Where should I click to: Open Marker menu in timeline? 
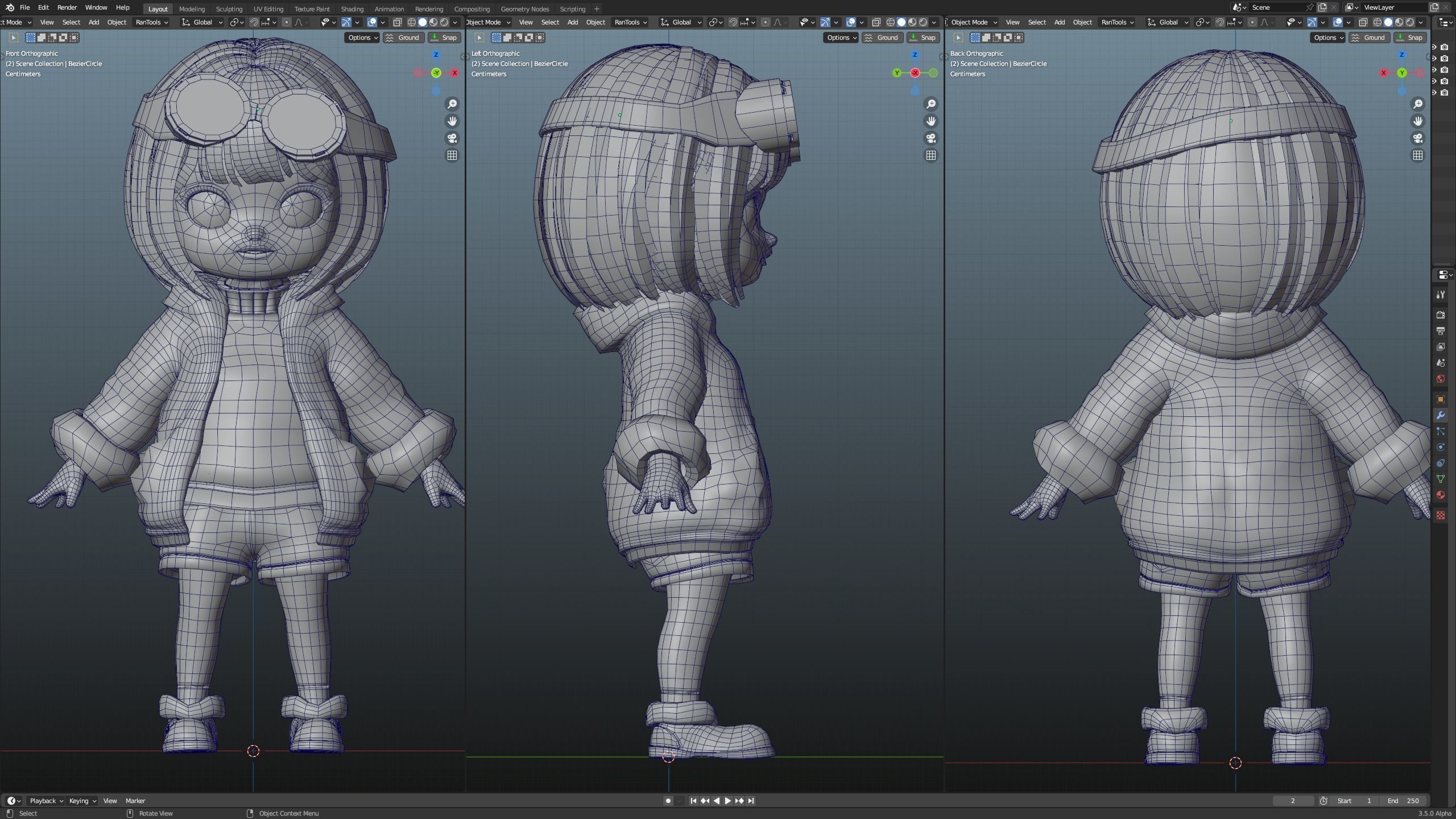coord(135,801)
